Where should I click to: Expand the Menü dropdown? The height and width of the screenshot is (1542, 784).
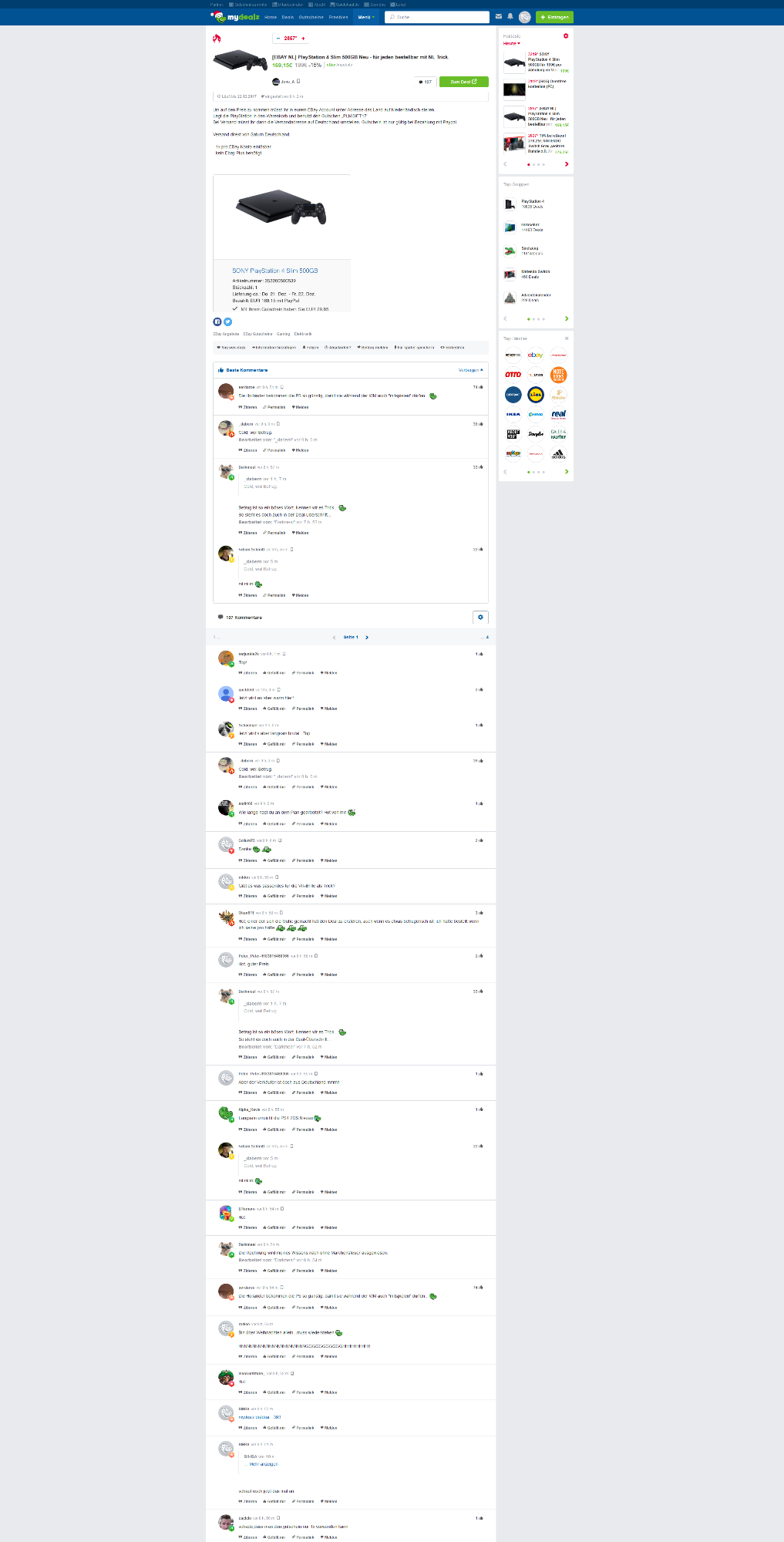365,17
